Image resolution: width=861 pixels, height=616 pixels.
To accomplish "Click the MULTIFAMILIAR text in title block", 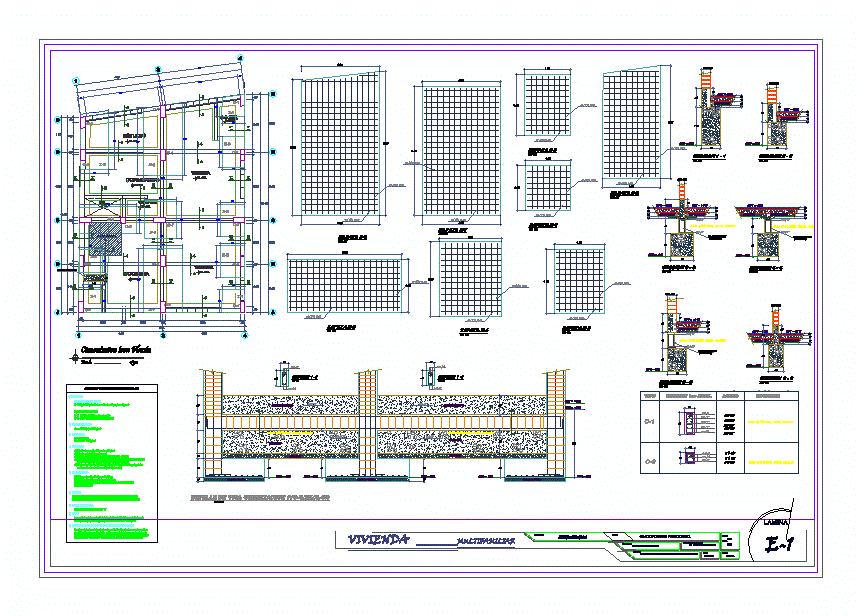I will click(x=485, y=541).
